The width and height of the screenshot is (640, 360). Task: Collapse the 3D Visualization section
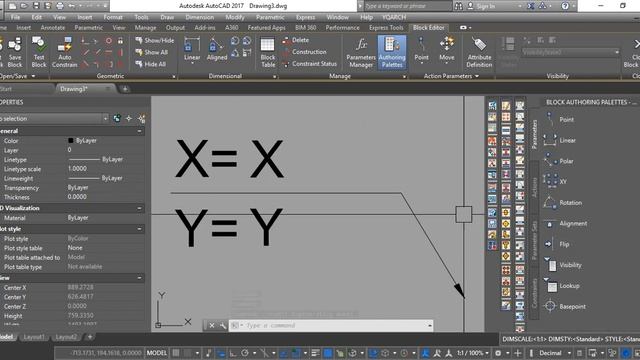pyautogui.click(x=140, y=208)
